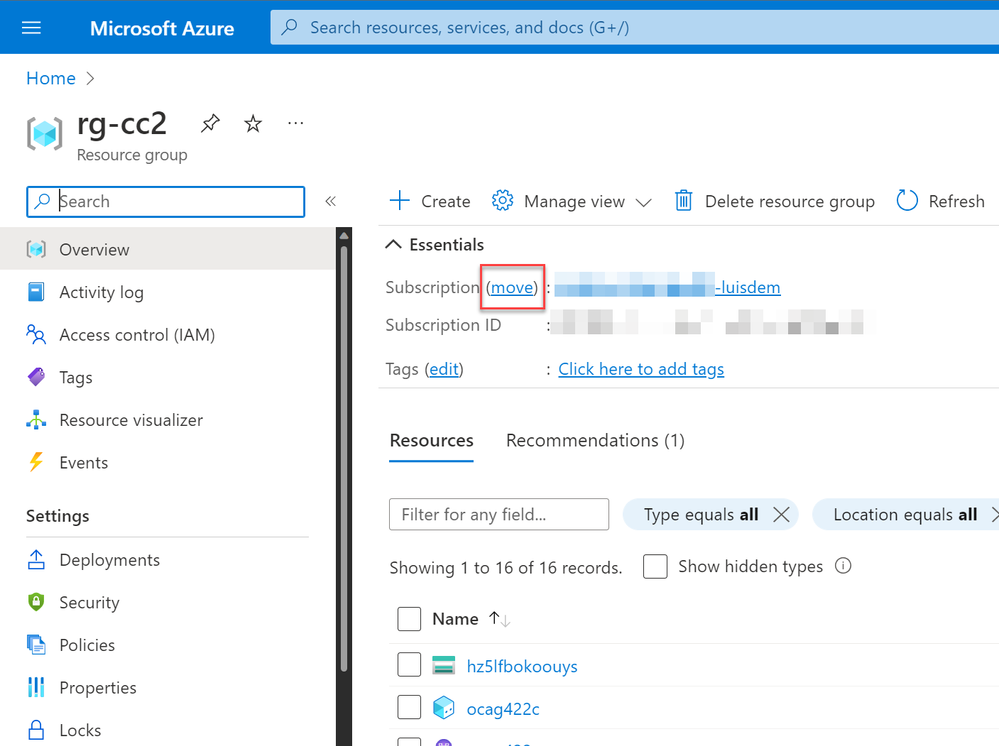Click the Microsoft Azure logo text
Image resolution: width=999 pixels, height=746 pixels.
pos(162,28)
